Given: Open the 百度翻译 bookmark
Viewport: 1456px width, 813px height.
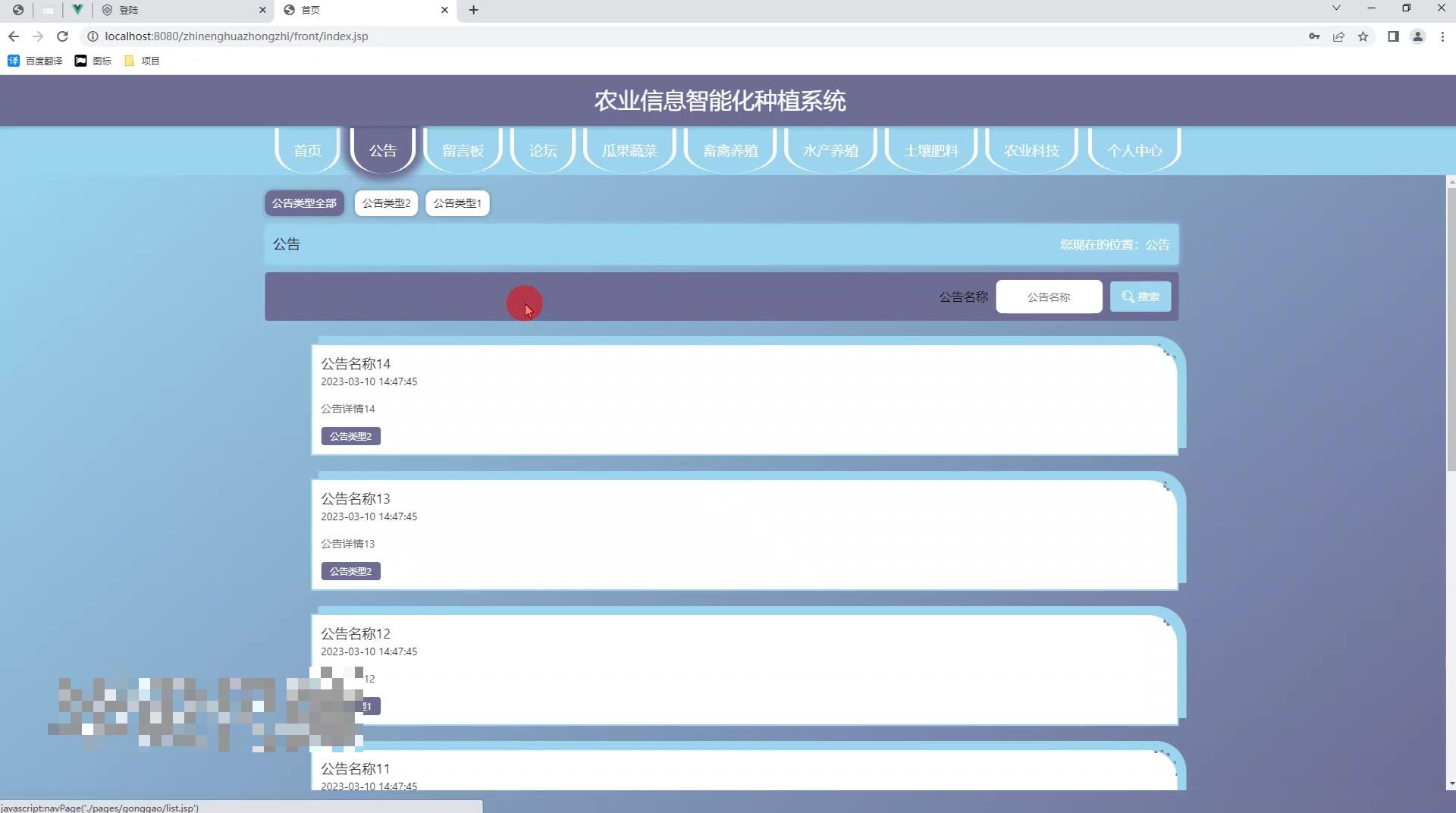Looking at the screenshot, I should tap(35, 61).
